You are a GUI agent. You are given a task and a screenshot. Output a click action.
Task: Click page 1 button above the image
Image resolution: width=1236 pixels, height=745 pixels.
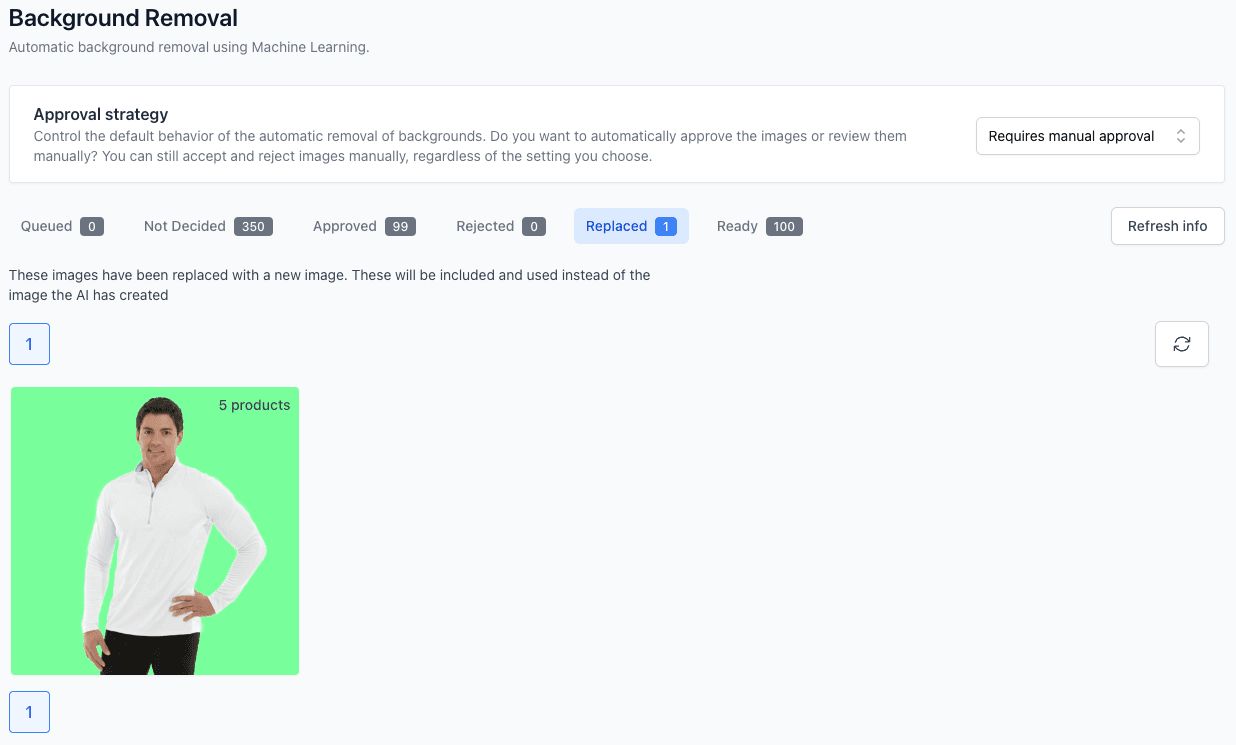29,344
